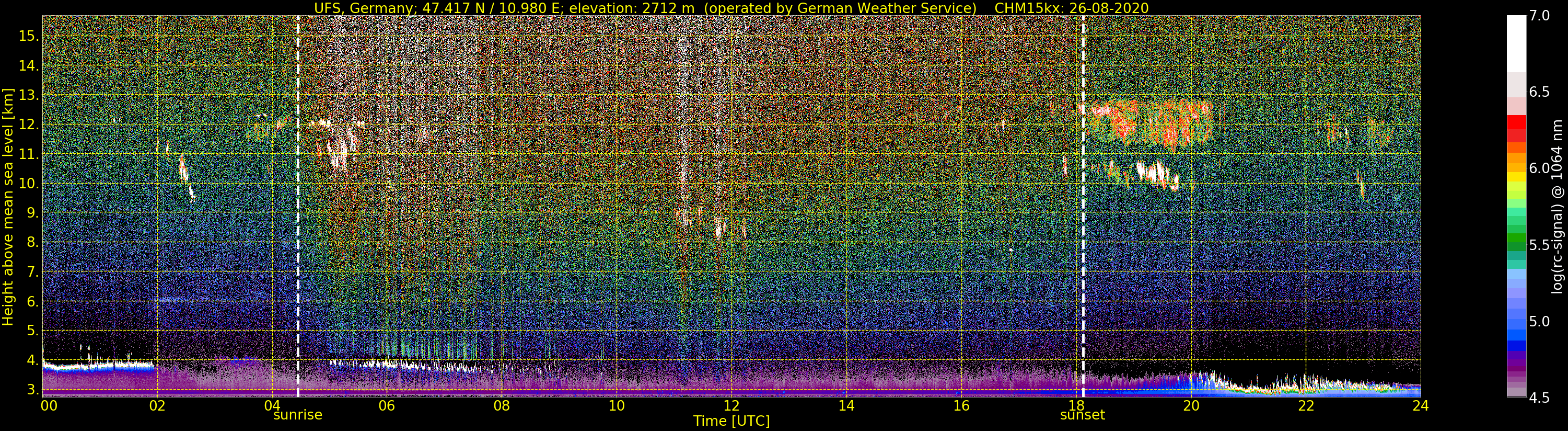Image resolution: width=1568 pixels, height=431 pixels.
Task: Click the '14.' tick on the height axis
Action: tap(29, 66)
